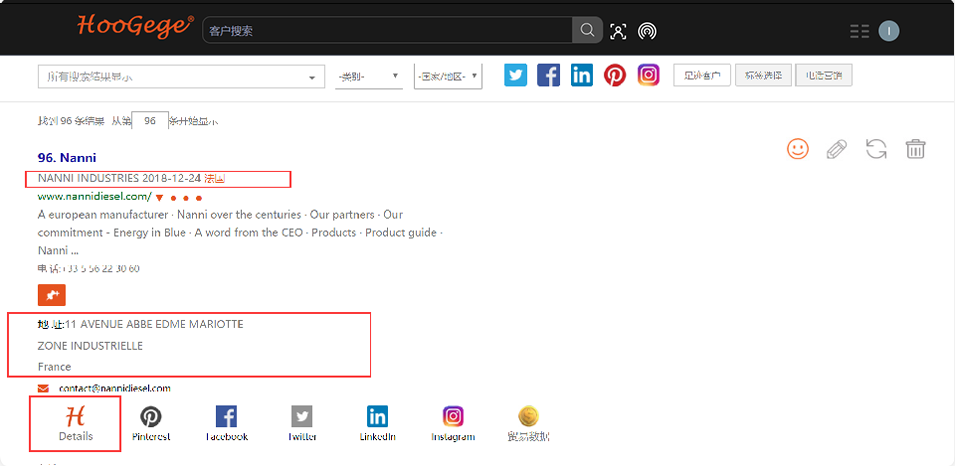Open the country/region dropdown
The height and width of the screenshot is (466, 955).
tap(448, 77)
